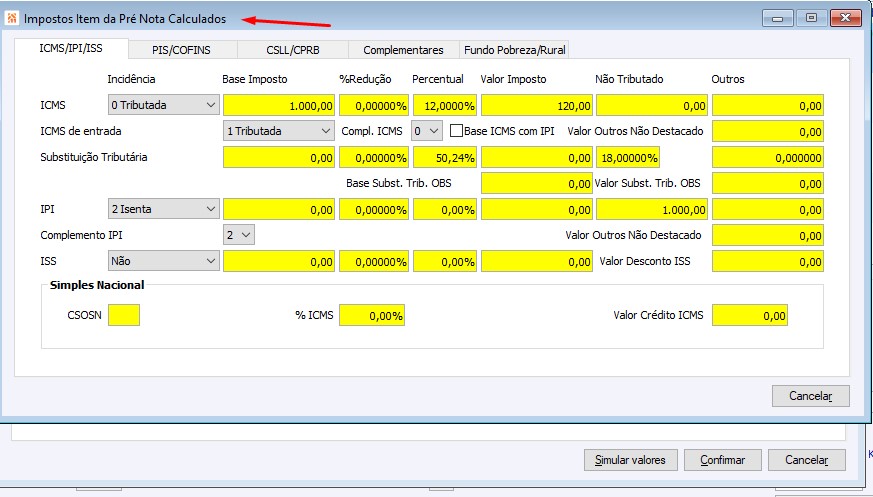Click the ICMS Não Tributado field
This screenshot has width=873, height=497.
652,105
